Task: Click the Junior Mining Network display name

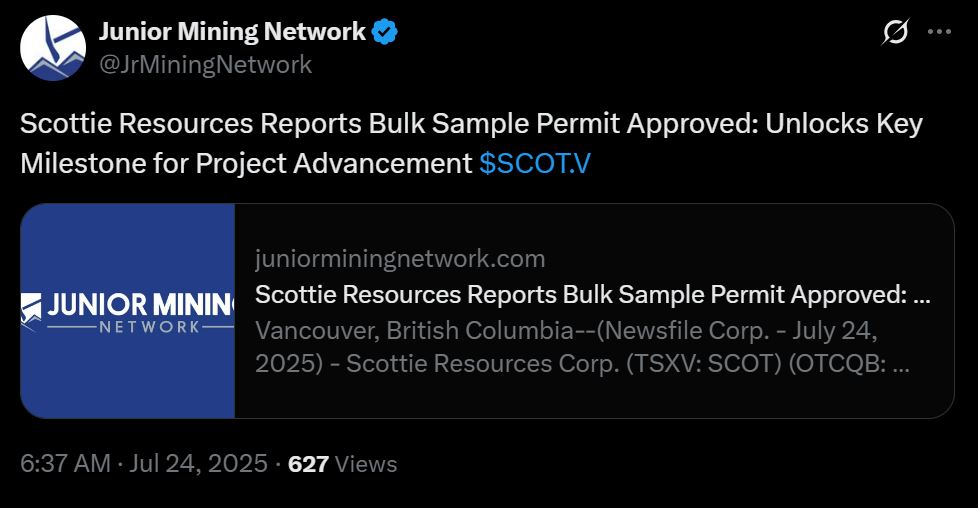Action: point(232,32)
